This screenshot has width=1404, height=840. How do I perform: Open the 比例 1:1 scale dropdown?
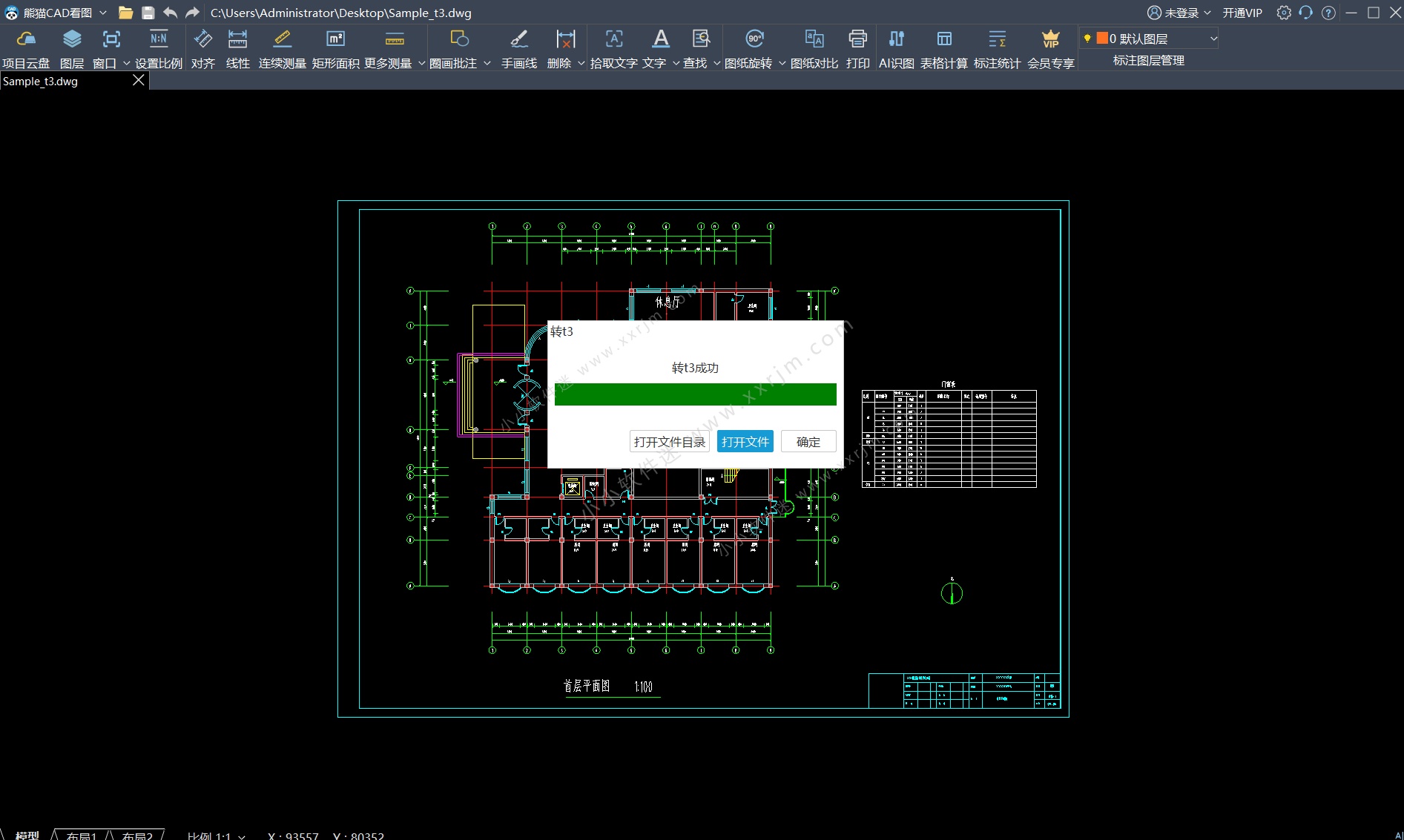216,836
